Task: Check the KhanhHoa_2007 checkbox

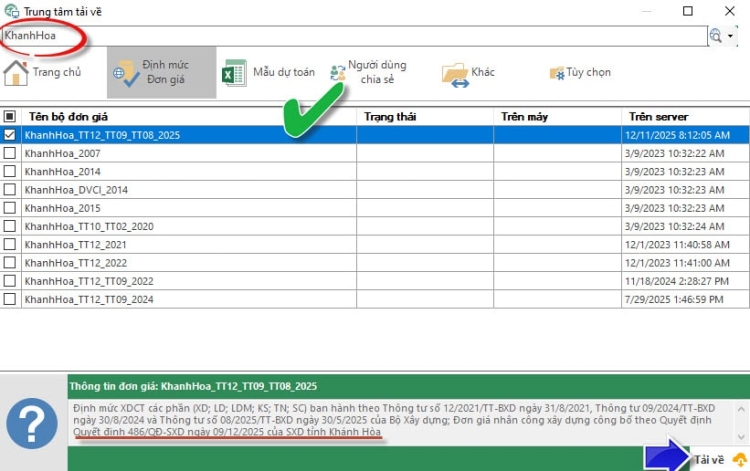Action: pos(10,153)
